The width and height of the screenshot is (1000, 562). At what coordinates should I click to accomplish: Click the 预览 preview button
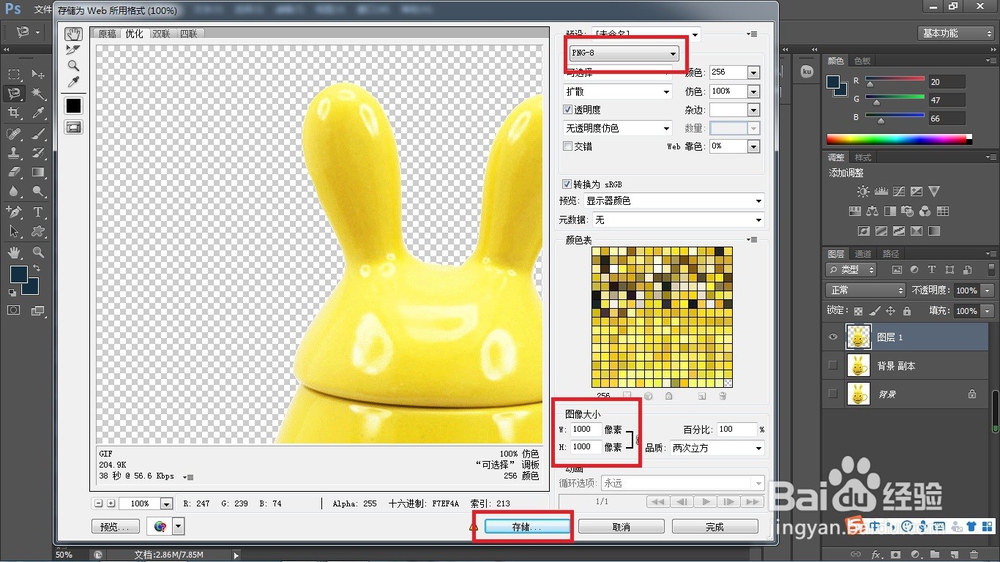(x=115, y=527)
